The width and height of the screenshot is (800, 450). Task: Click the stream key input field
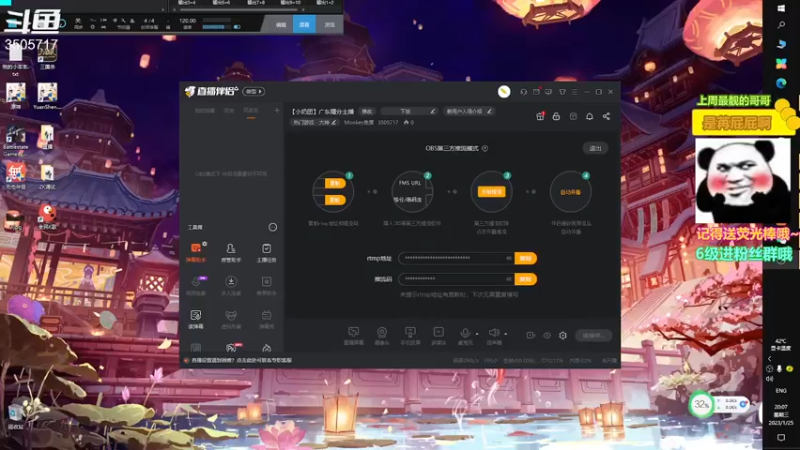tap(457, 279)
